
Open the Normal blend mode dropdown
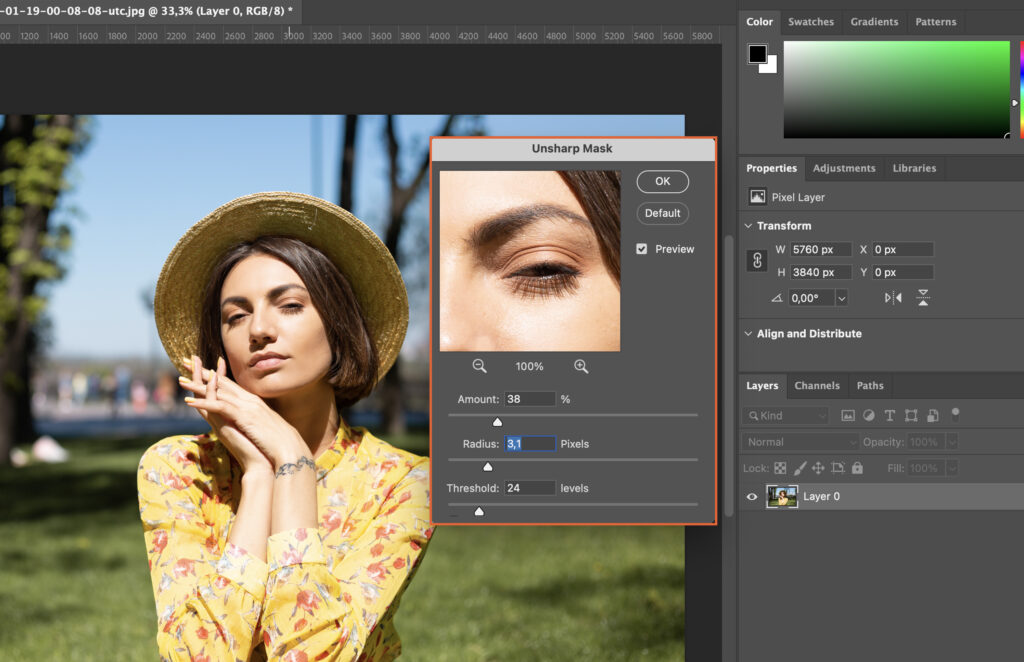798,441
